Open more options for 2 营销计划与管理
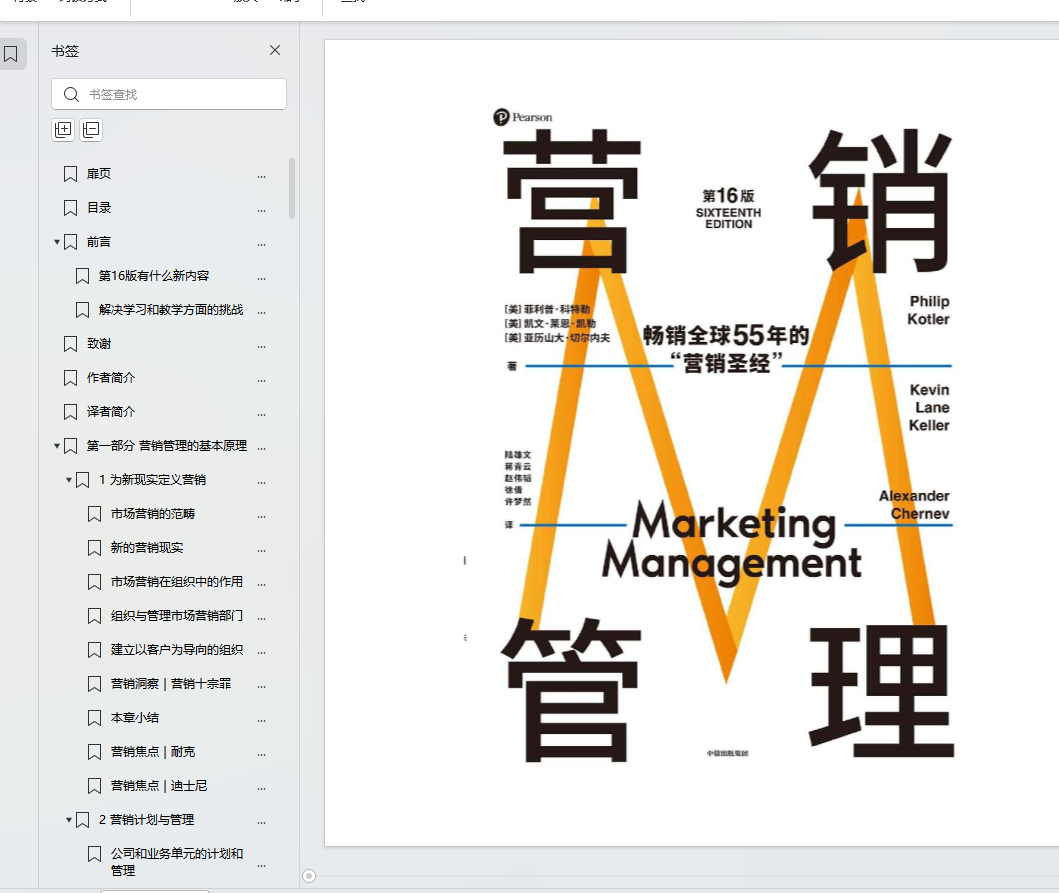The image size is (1059, 893). pos(261,821)
